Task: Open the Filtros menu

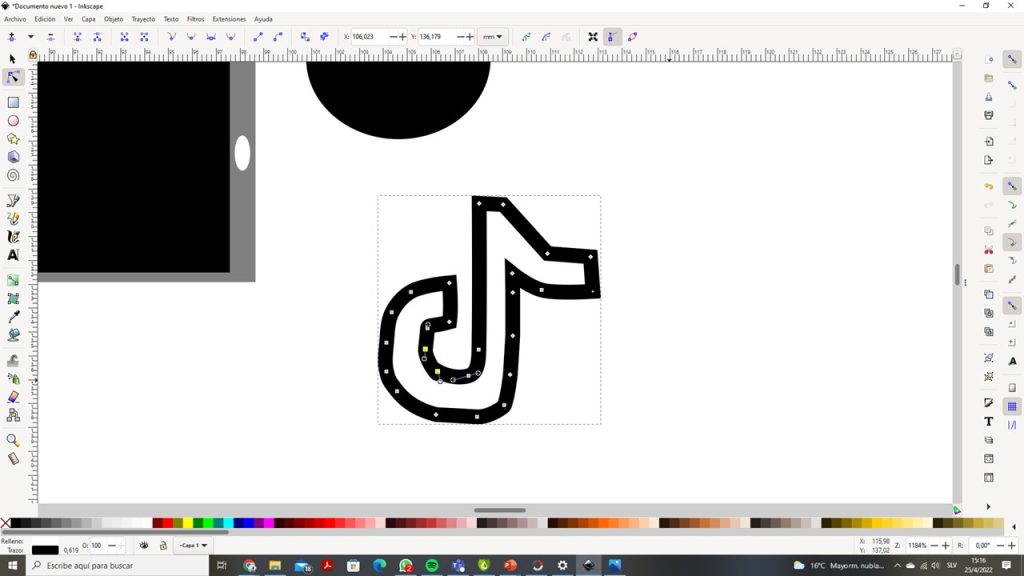Action: click(x=195, y=19)
